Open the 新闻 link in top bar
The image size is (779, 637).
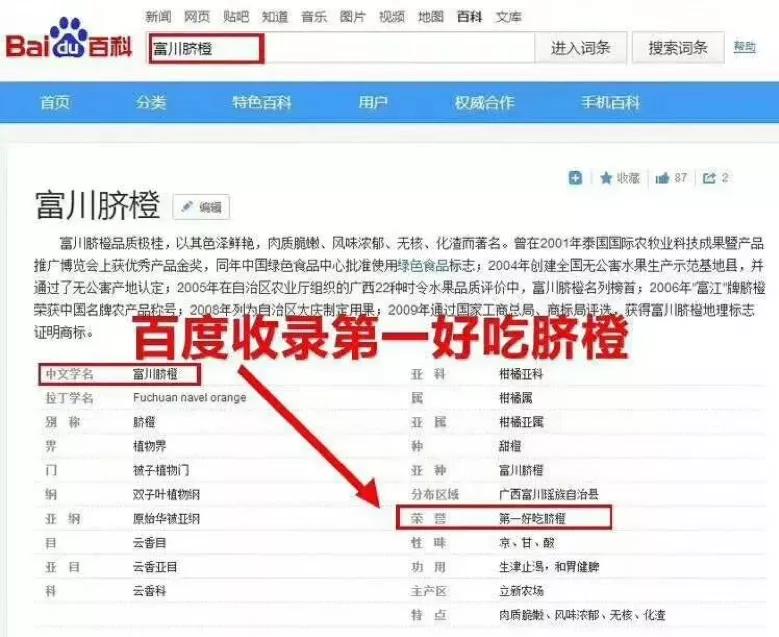[x=158, y=17]
